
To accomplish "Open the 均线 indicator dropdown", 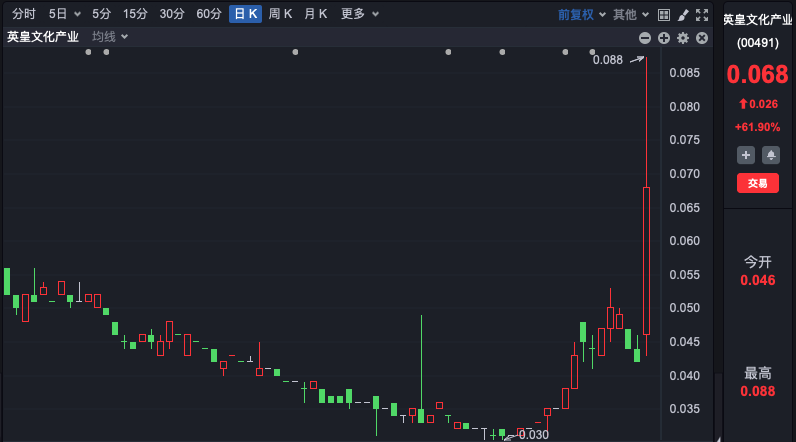I will (110, 37).
